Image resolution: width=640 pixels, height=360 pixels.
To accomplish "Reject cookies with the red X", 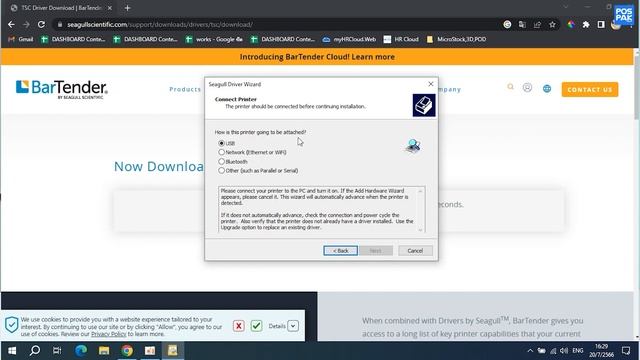I will coord(239,326).
